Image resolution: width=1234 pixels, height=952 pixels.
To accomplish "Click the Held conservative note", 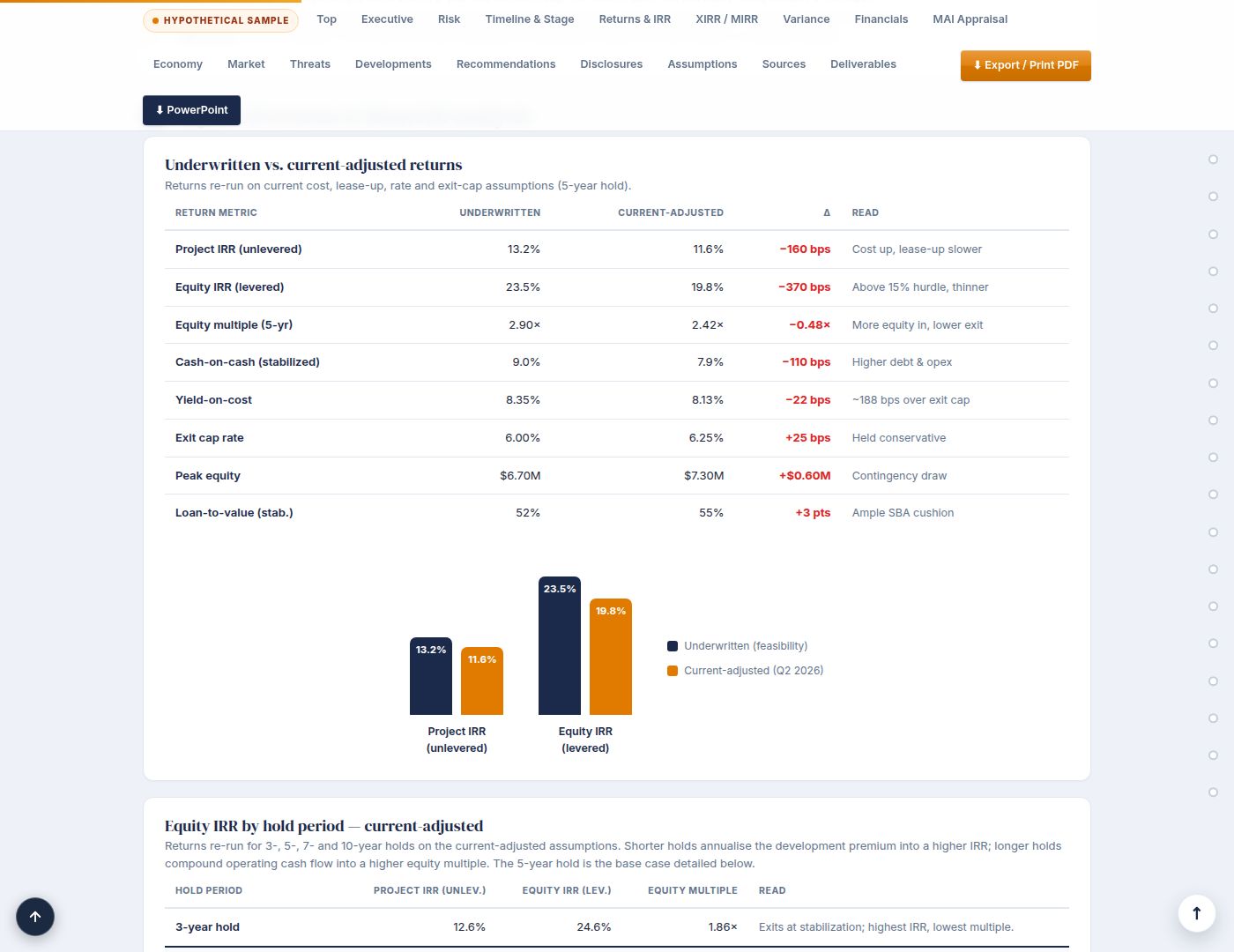I will point(899,438).
